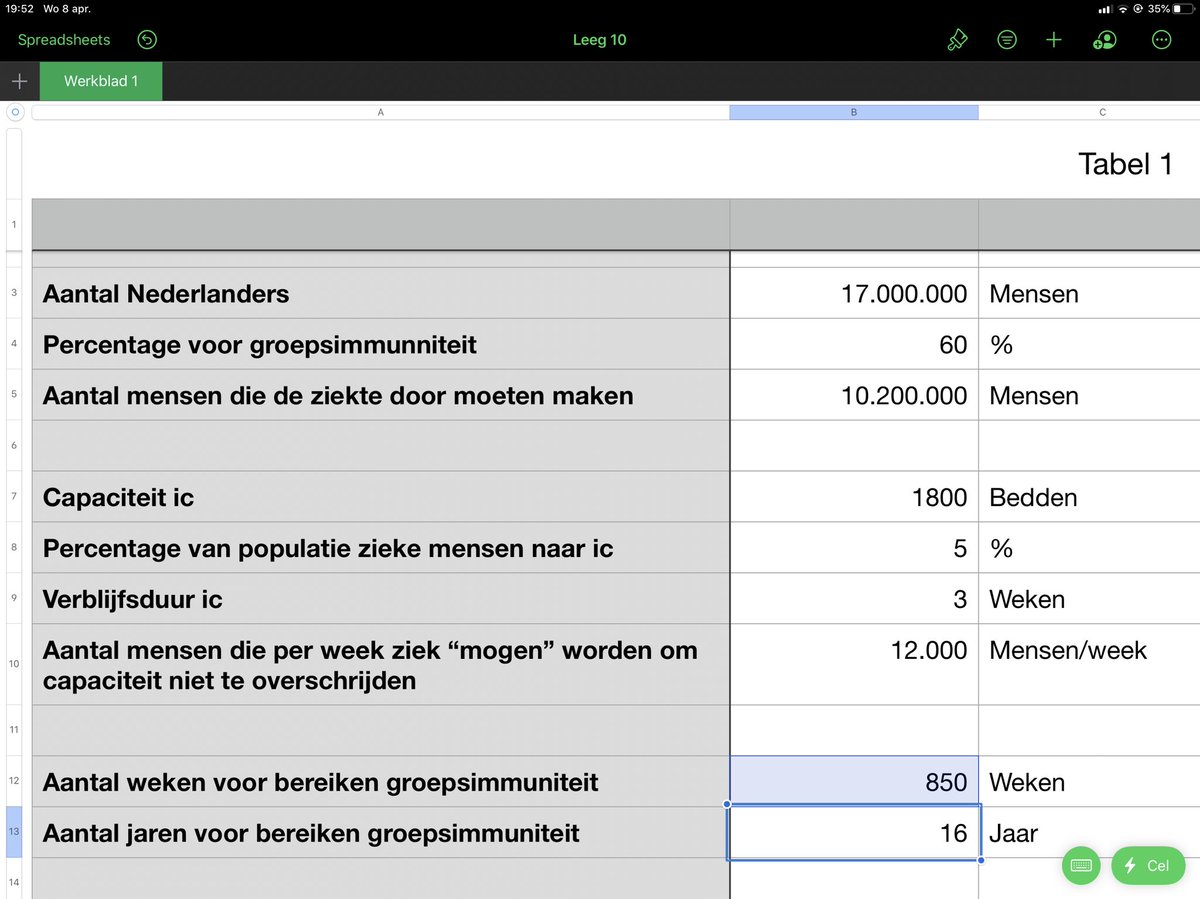Select cell Aantal weken voor bereiken groepsimmuniteit

(381, 782)
